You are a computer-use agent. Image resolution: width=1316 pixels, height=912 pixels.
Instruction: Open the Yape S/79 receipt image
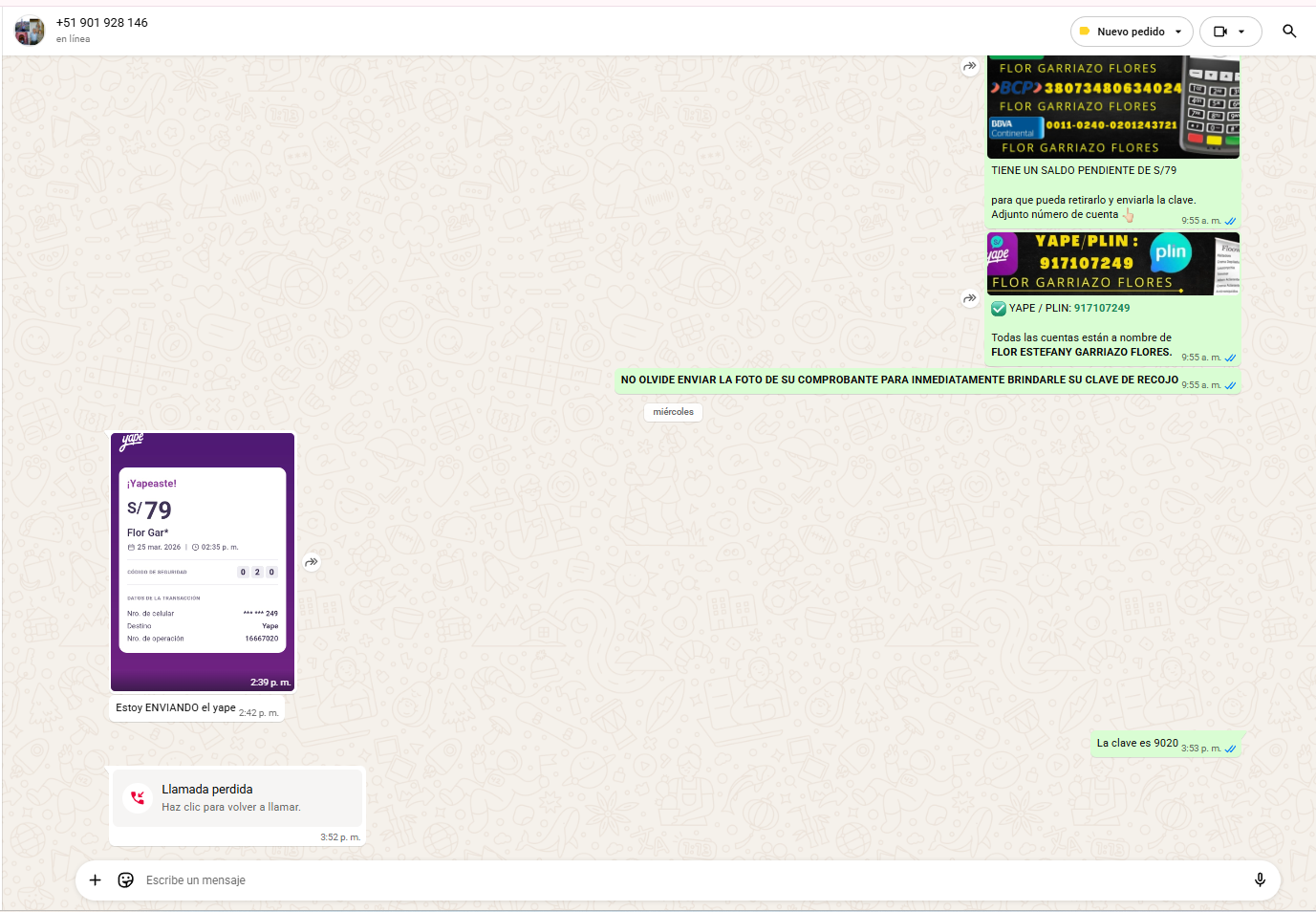click(203, 561)
